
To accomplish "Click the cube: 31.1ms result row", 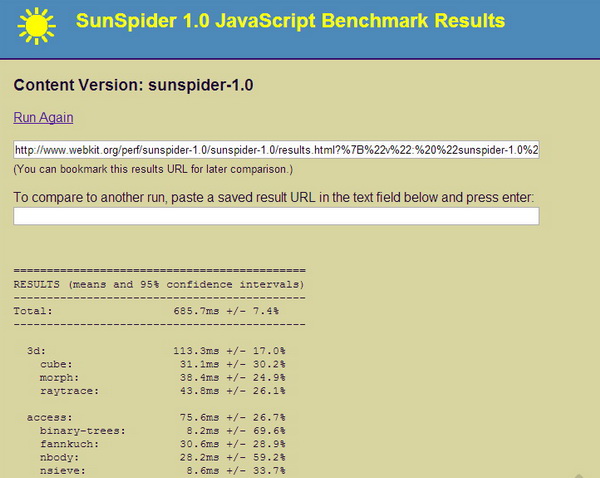I will (163, 364).
